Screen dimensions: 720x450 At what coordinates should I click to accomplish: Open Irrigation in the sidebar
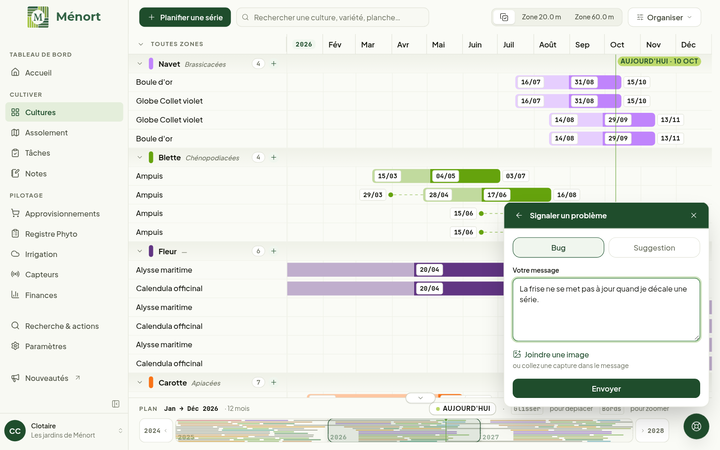(64, 254)
